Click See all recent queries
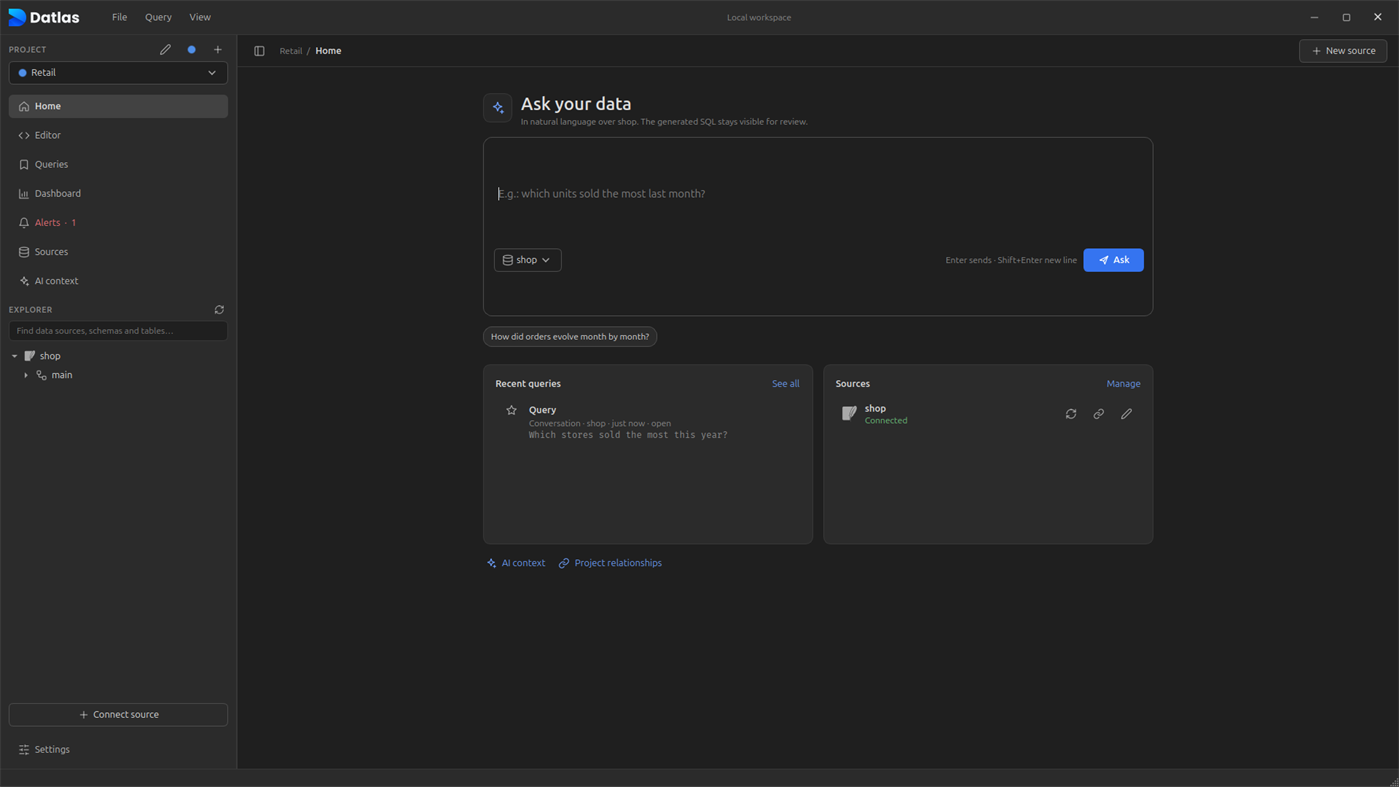This screenshot has height=787, width=1399. coord(786,384)
